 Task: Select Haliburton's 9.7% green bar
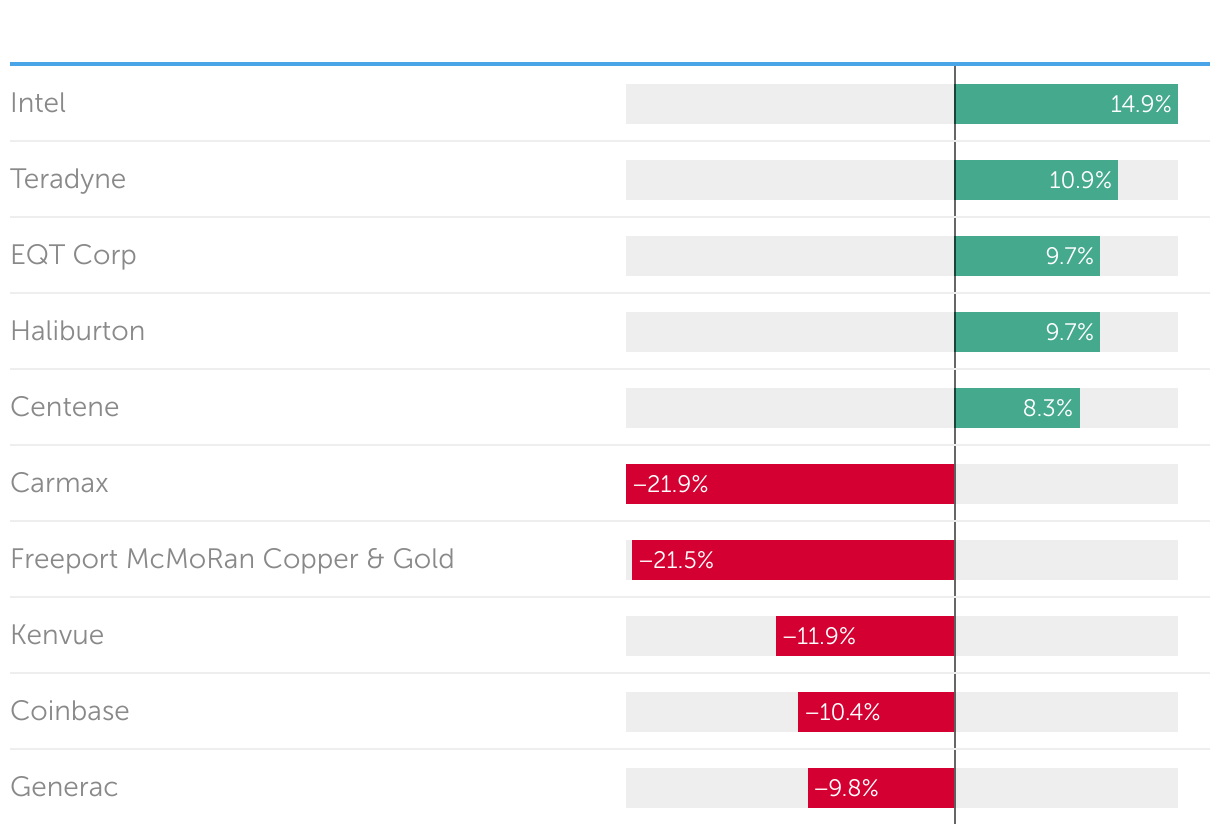tap(1027, 332)
